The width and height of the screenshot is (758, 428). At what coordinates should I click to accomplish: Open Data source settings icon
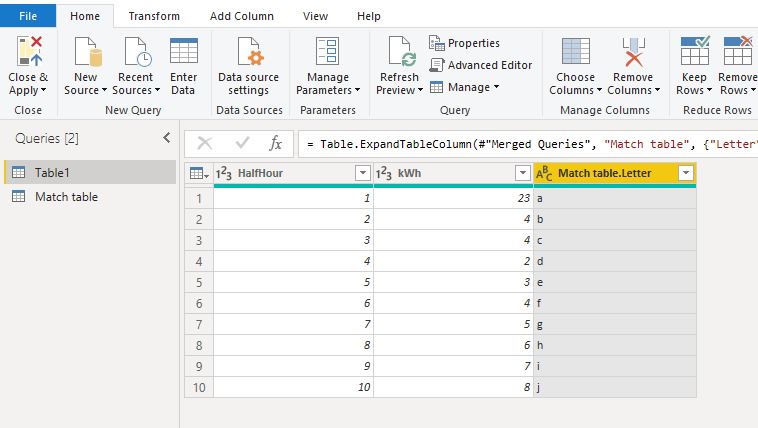(x=250, y=51)
